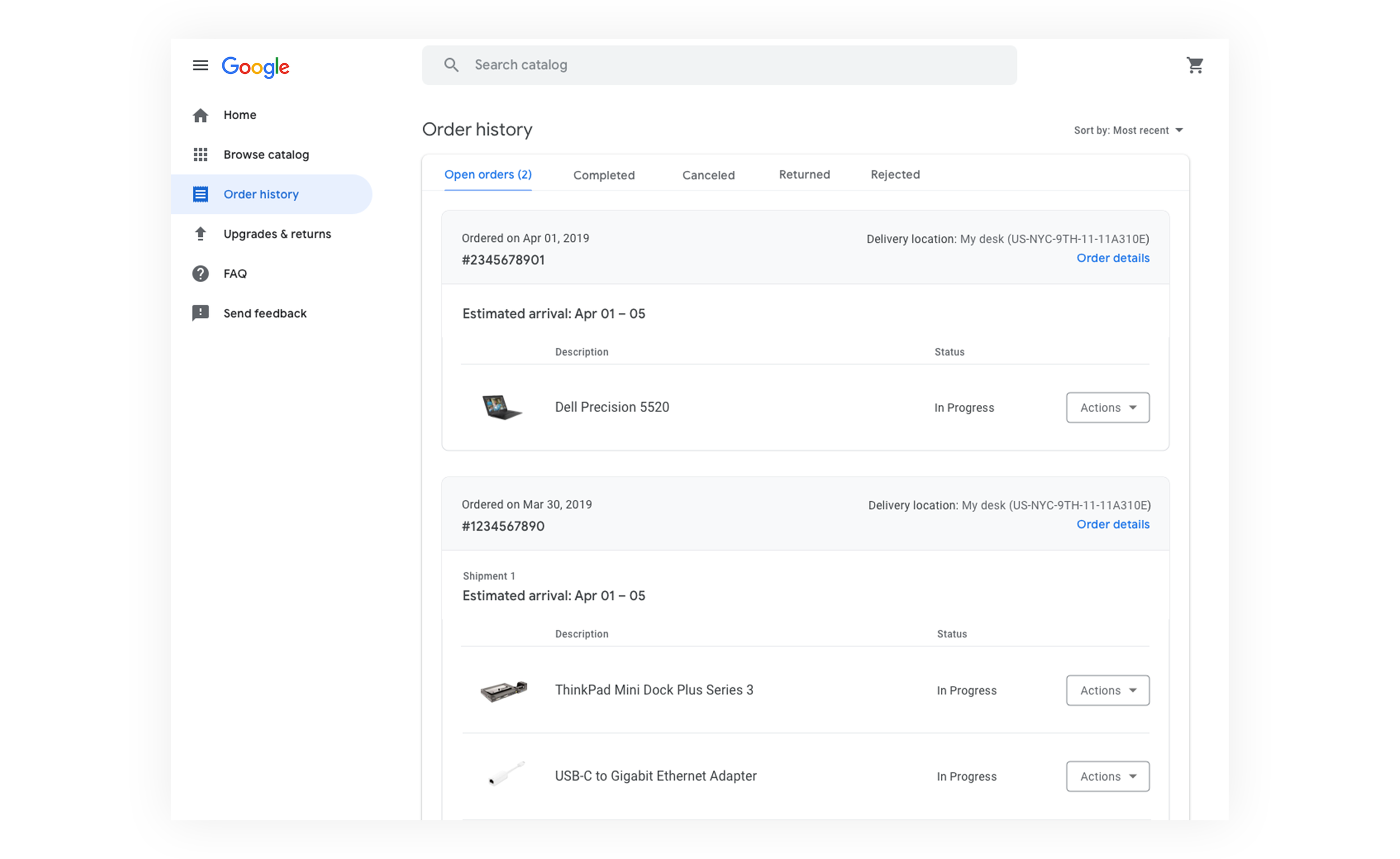Click the Dell Precision 5520 thumbnail

(x=501, y=407)
